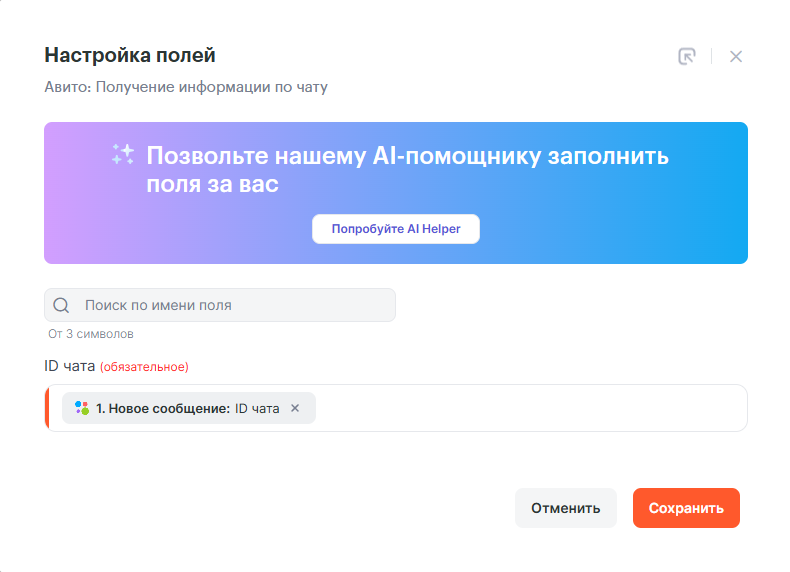
Task: Save changes with the "Сохранить" button
Action: [x=685, y=508]
